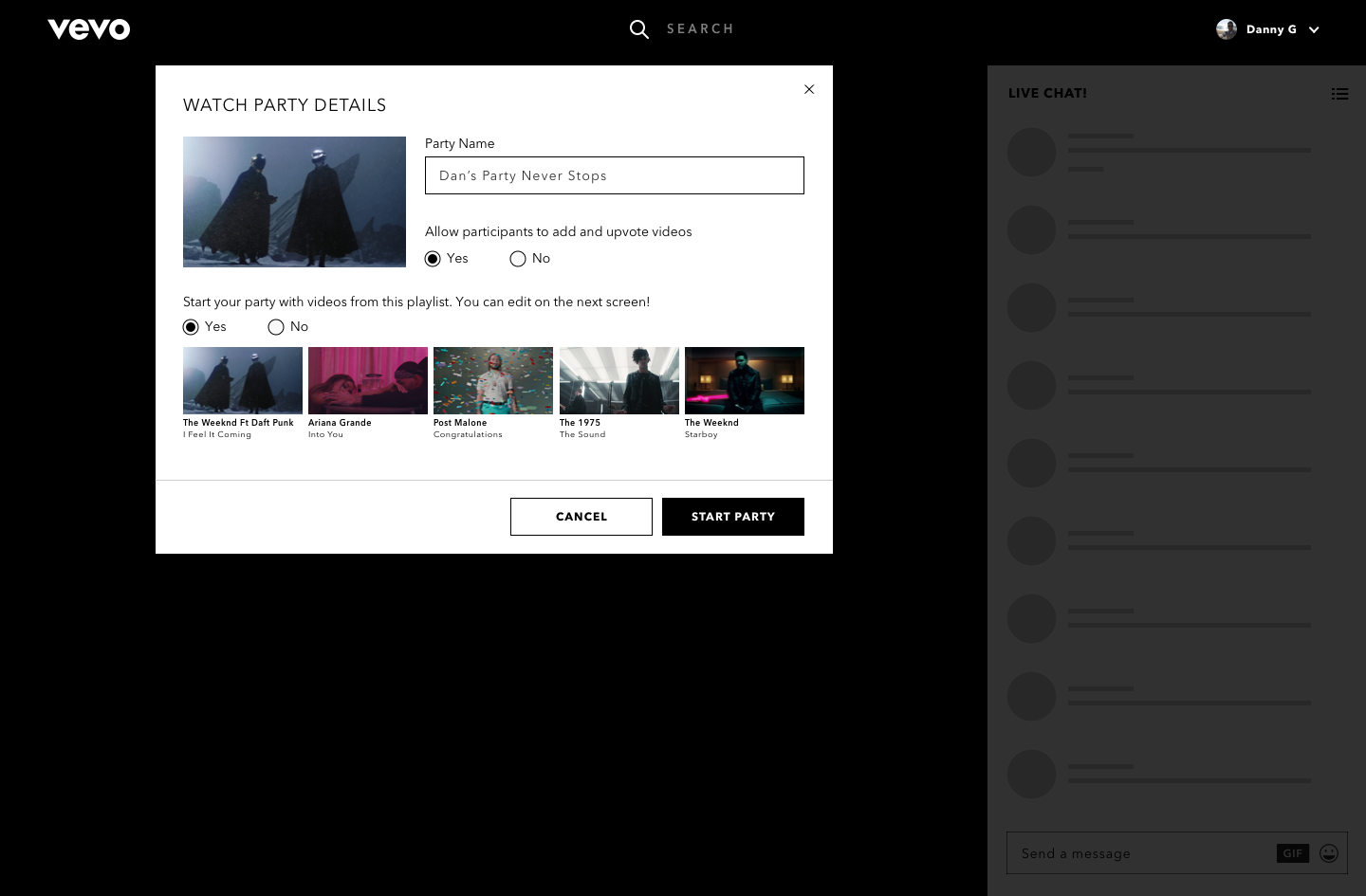The height and width of the screenshot is (896, 1366).
Task: Open the search icon in the top bar
Action: 639,29
